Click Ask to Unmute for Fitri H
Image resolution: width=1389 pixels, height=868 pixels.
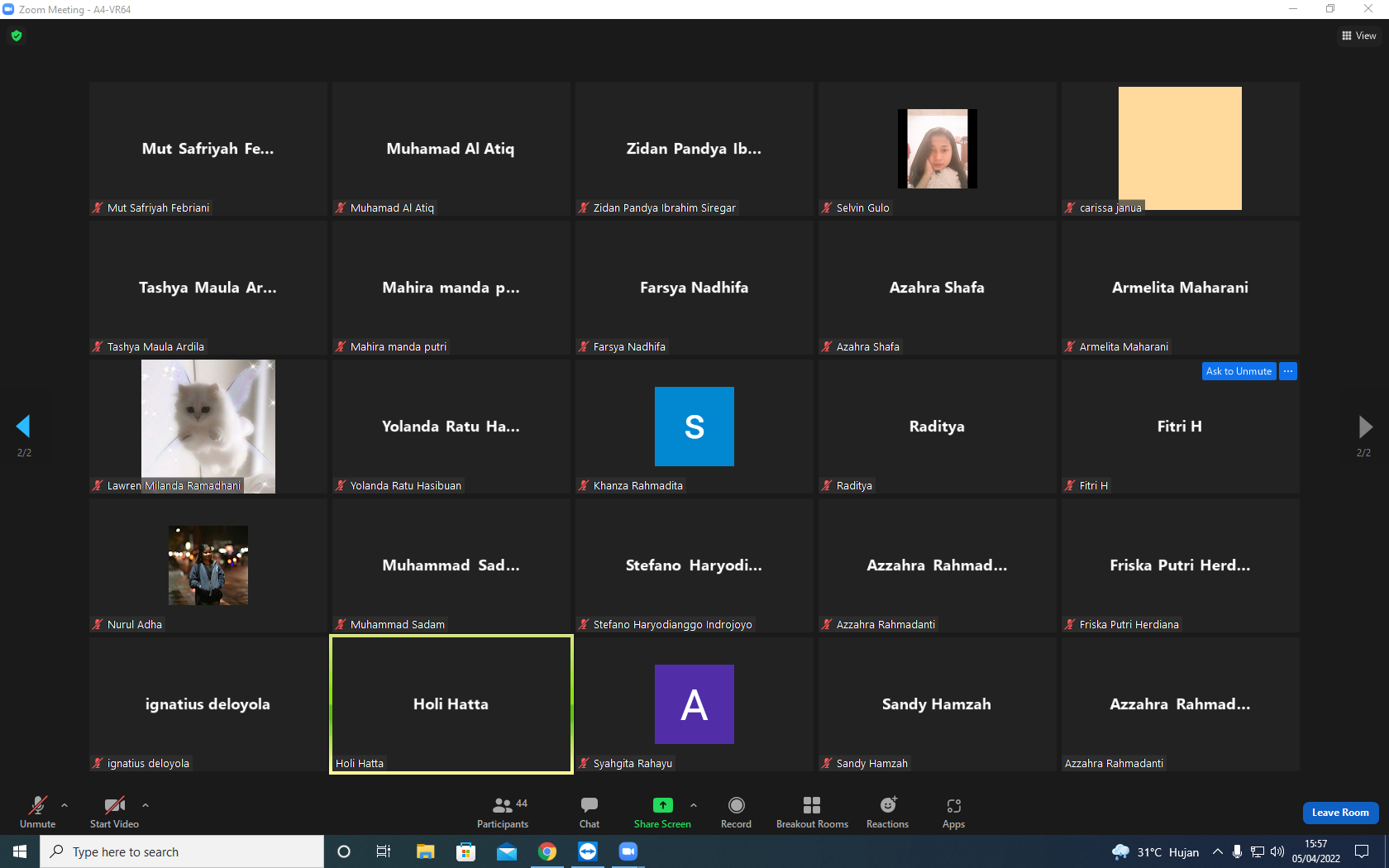pyautogui.click(x=1239, y=371)
